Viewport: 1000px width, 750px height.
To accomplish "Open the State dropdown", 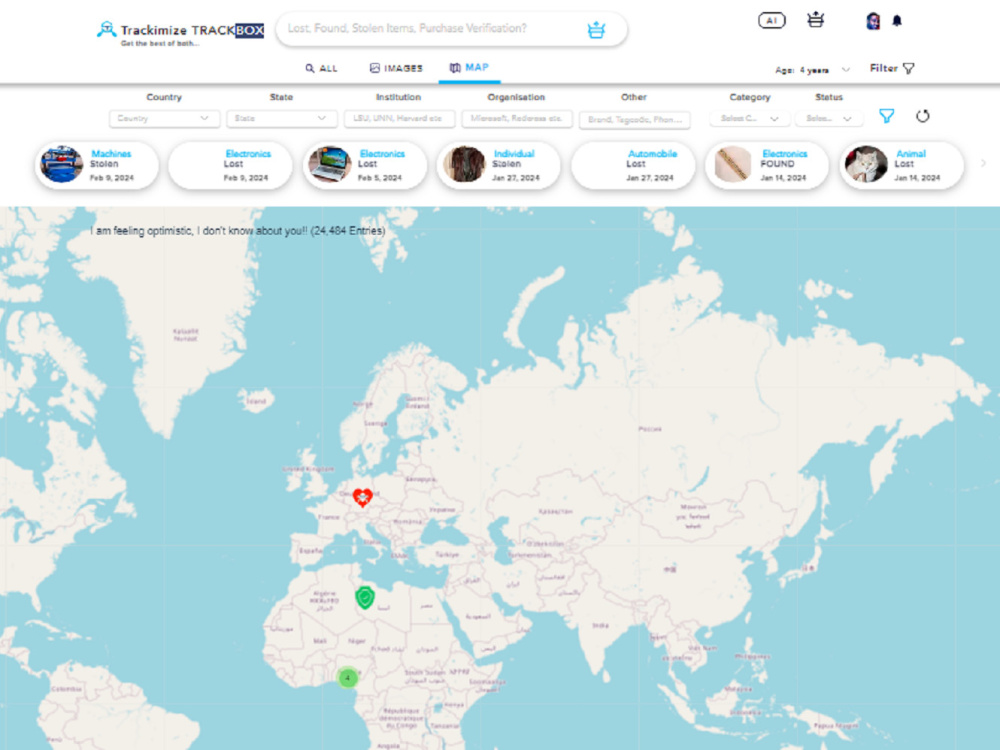I will point(281,119).
